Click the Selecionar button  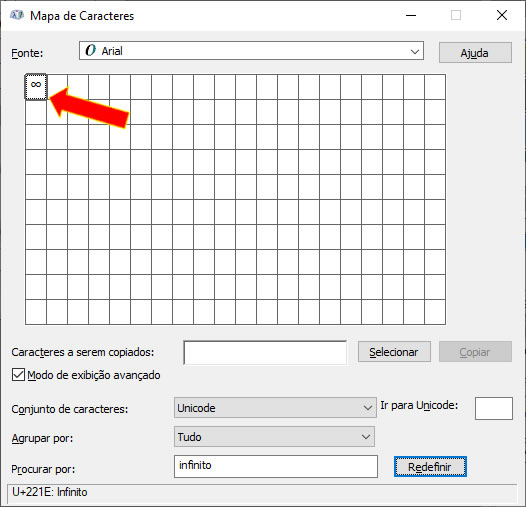coord(394,352)
